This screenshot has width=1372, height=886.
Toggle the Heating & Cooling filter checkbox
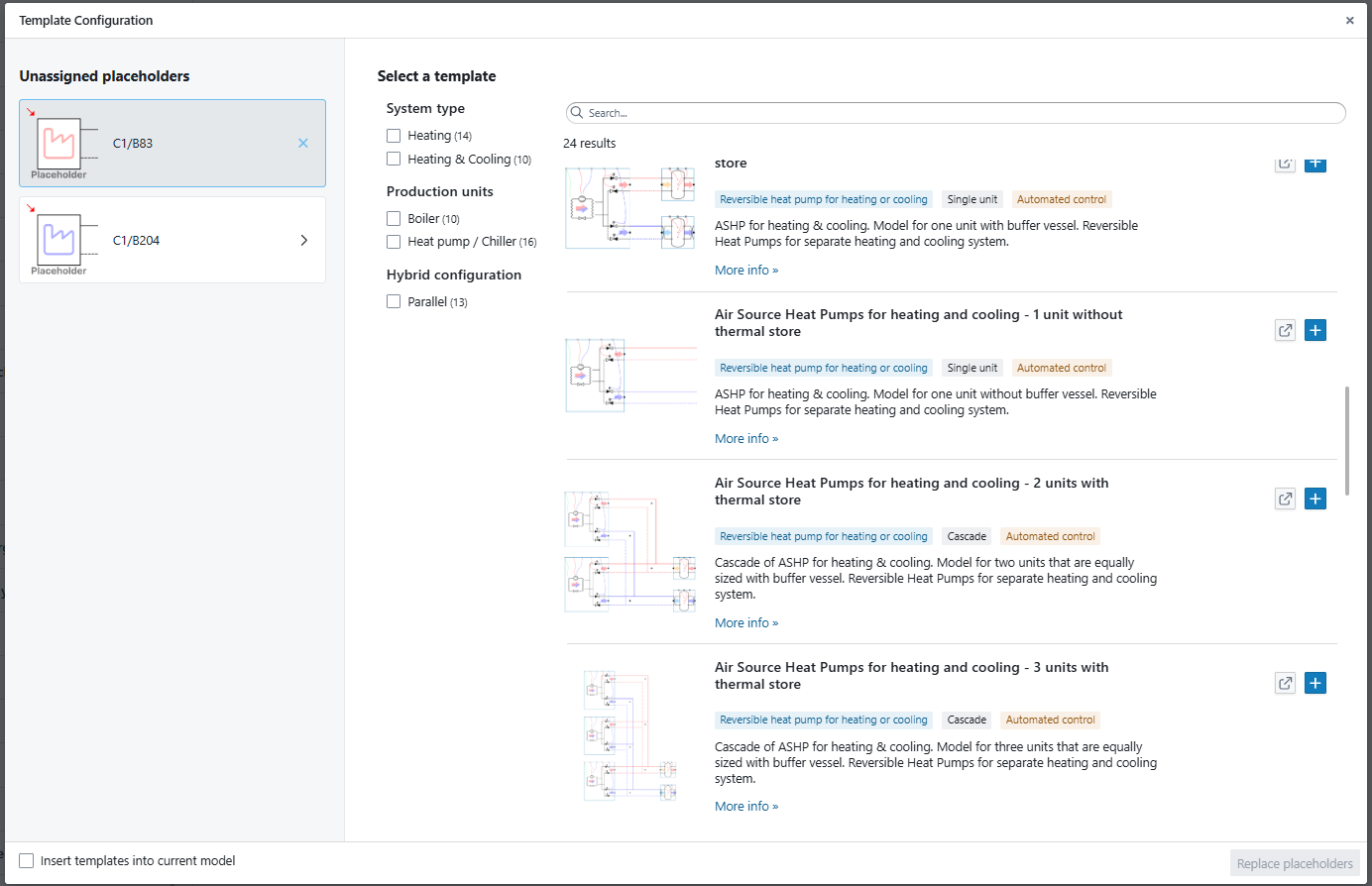click(x=394, y=159)
